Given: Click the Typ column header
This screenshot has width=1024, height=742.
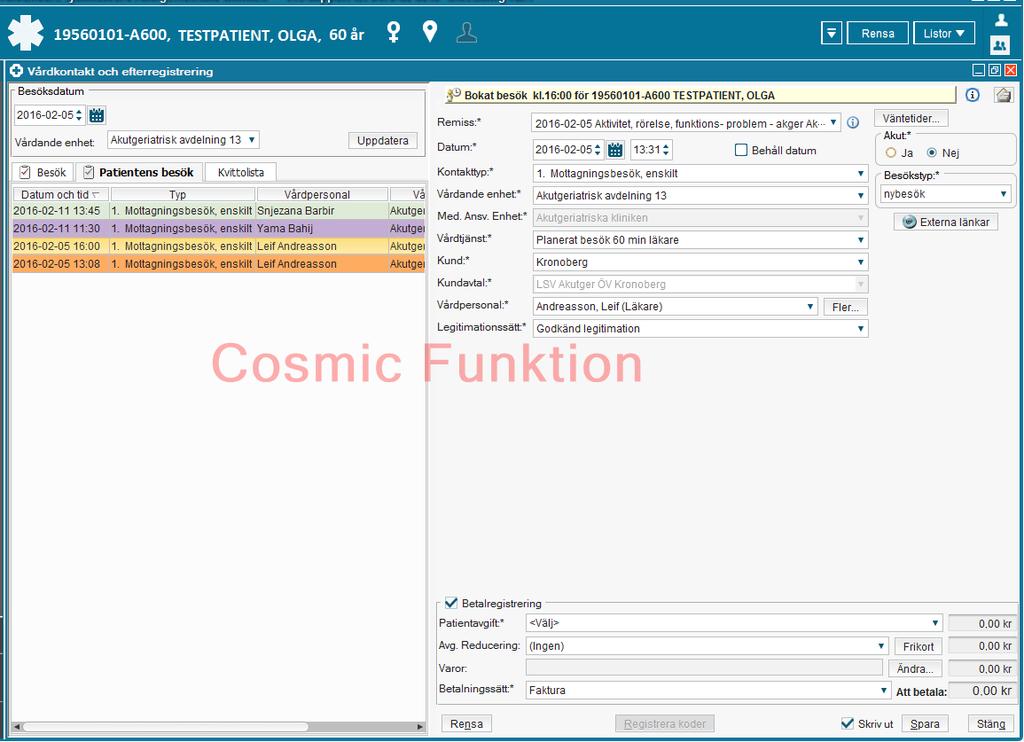Looking at the screenshot, I should (x=183, y=194).
